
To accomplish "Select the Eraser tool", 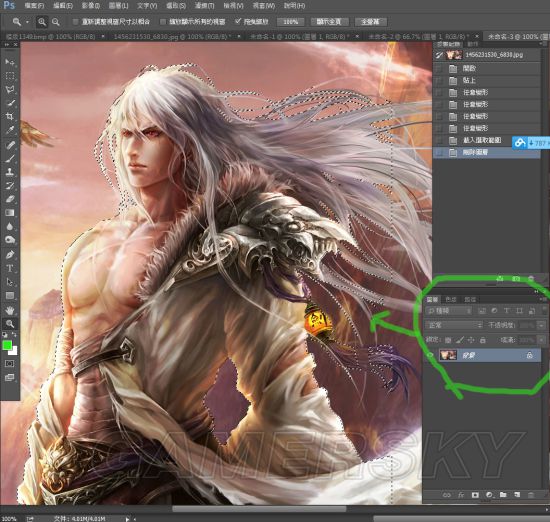I will [10, 199].
